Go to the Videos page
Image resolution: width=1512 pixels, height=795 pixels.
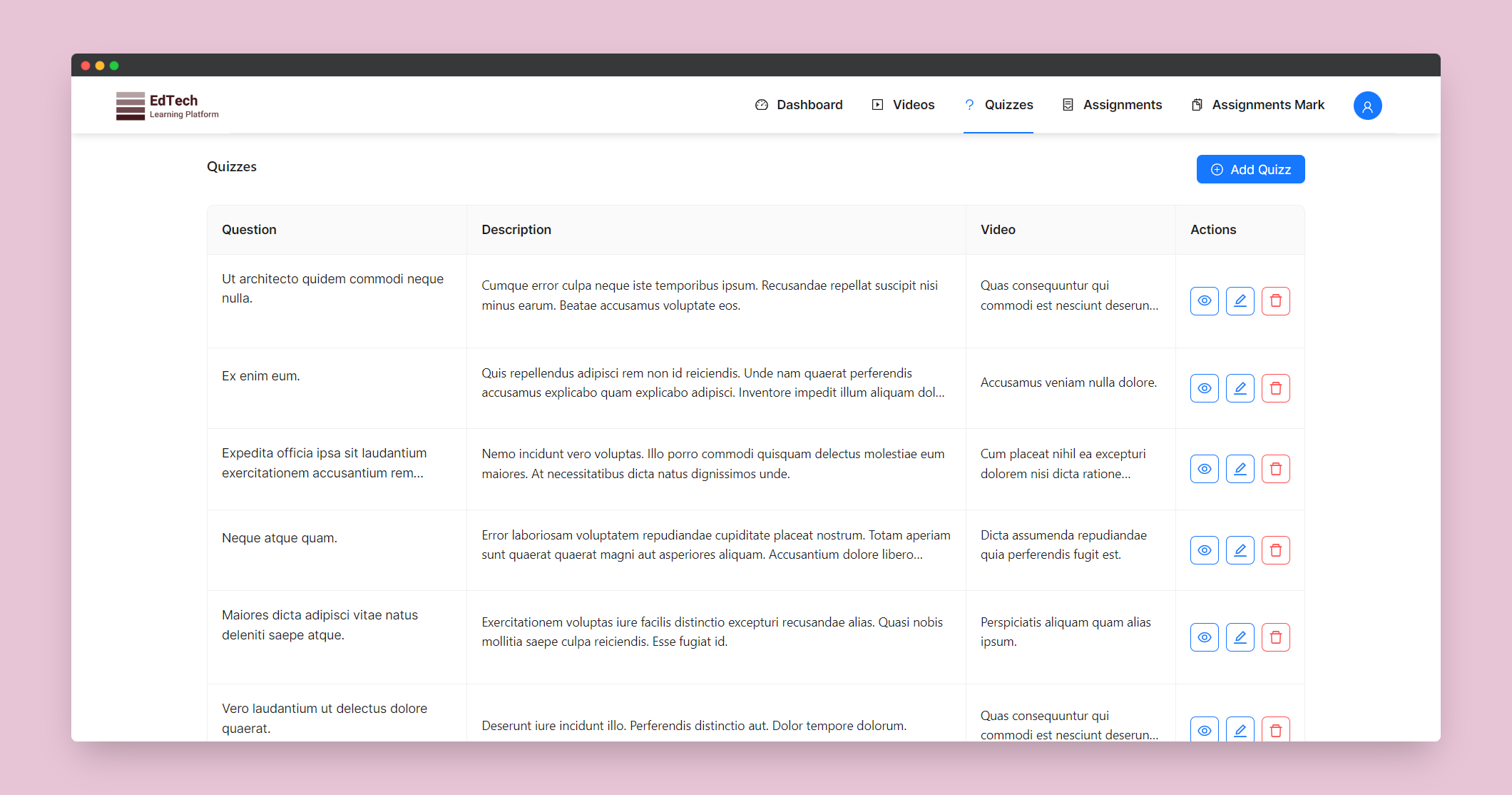pos(903,105)
